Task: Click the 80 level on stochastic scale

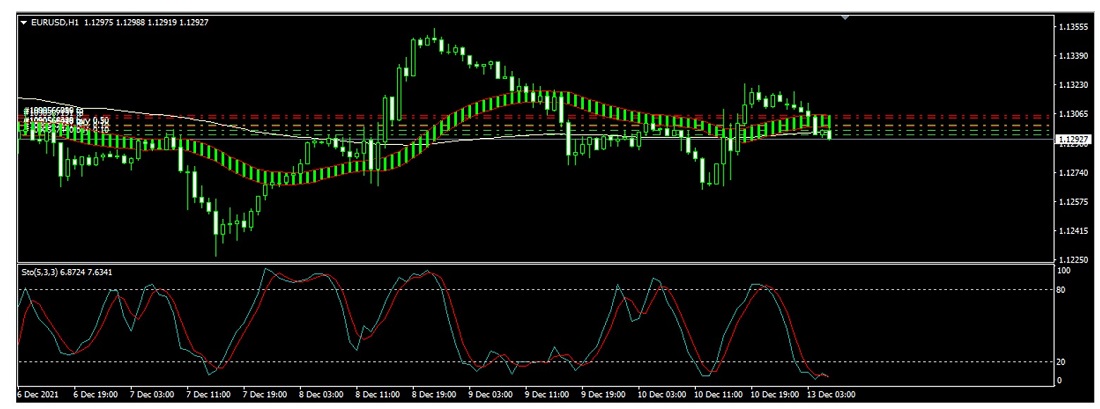Action: (x=1064, y=290)
